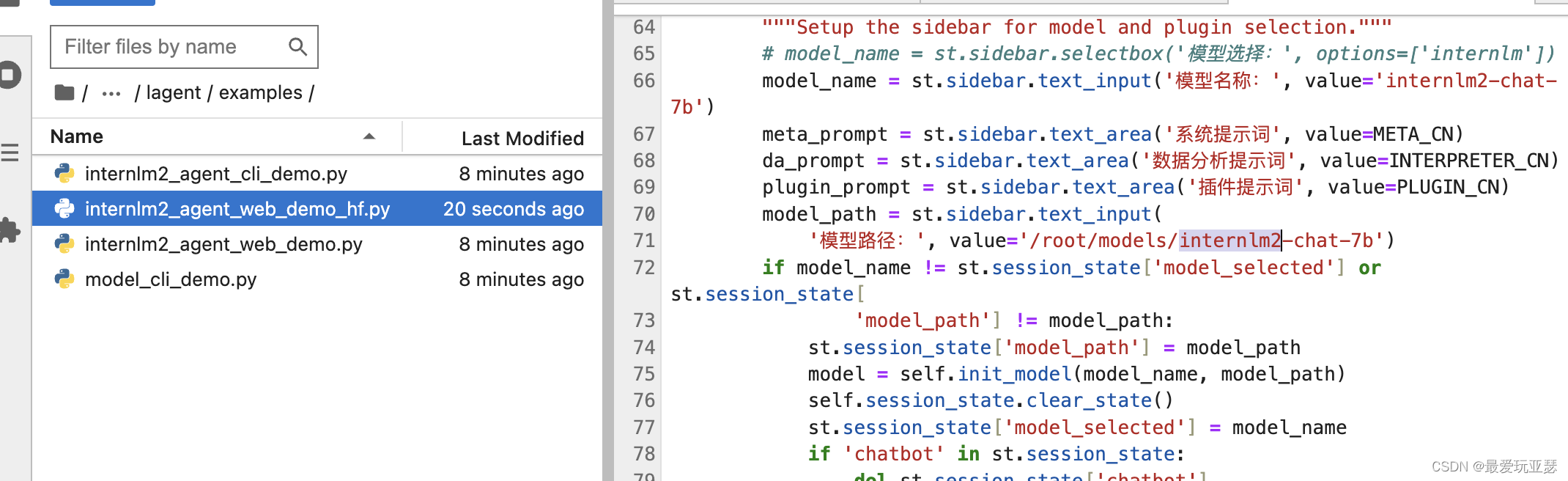The image size is (1568, 481).
Task: Click '8 minutes ago' for model_cli_demo.py
Action: 521,279
